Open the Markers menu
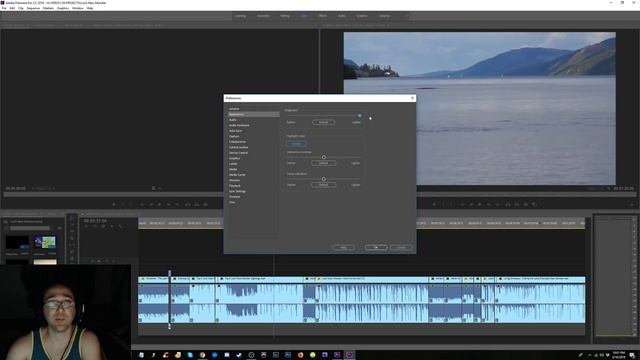640x360 pixels. 48,8
